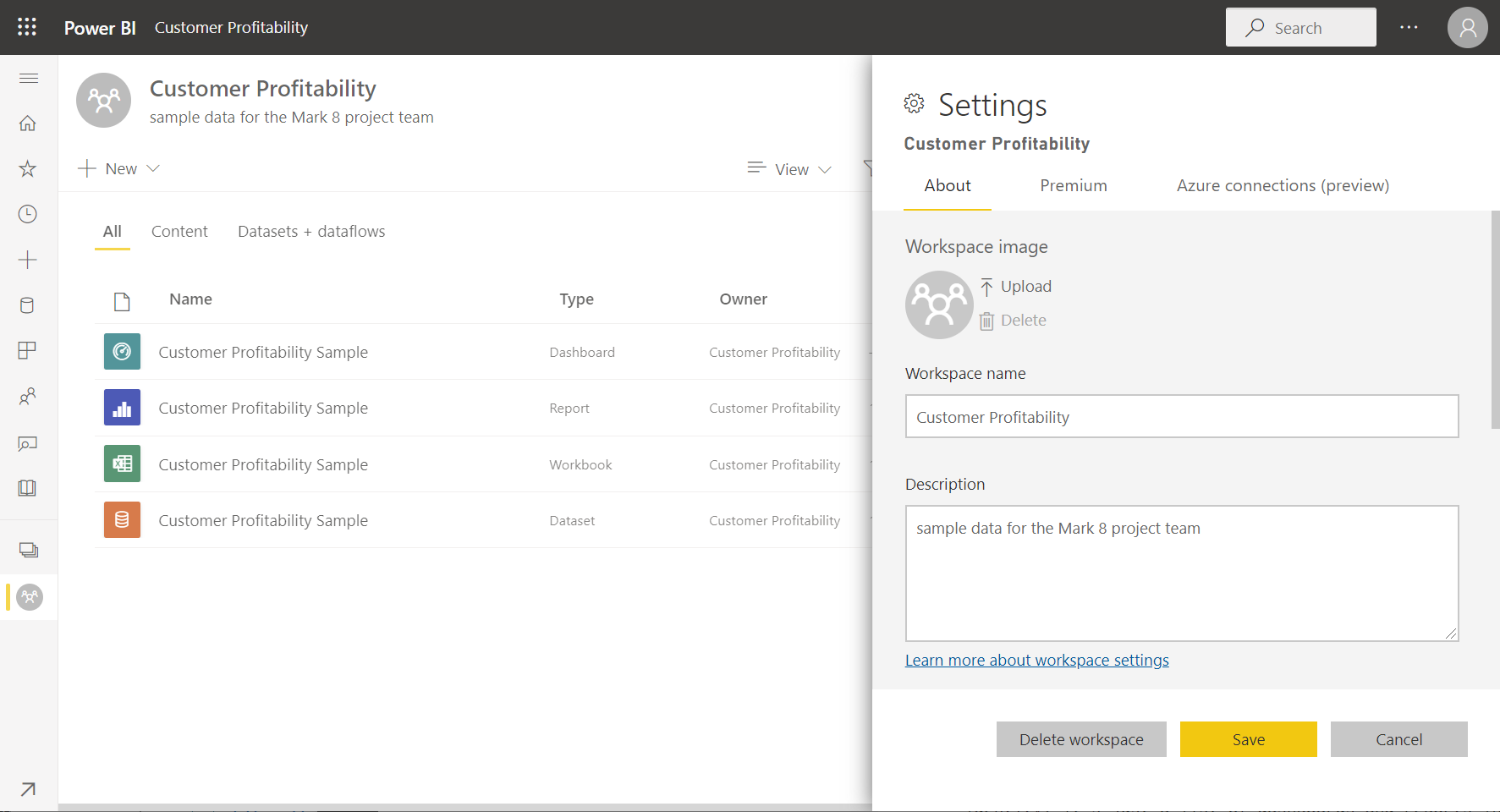Open Favorites from the left sidebar star icon

[28, 168]
